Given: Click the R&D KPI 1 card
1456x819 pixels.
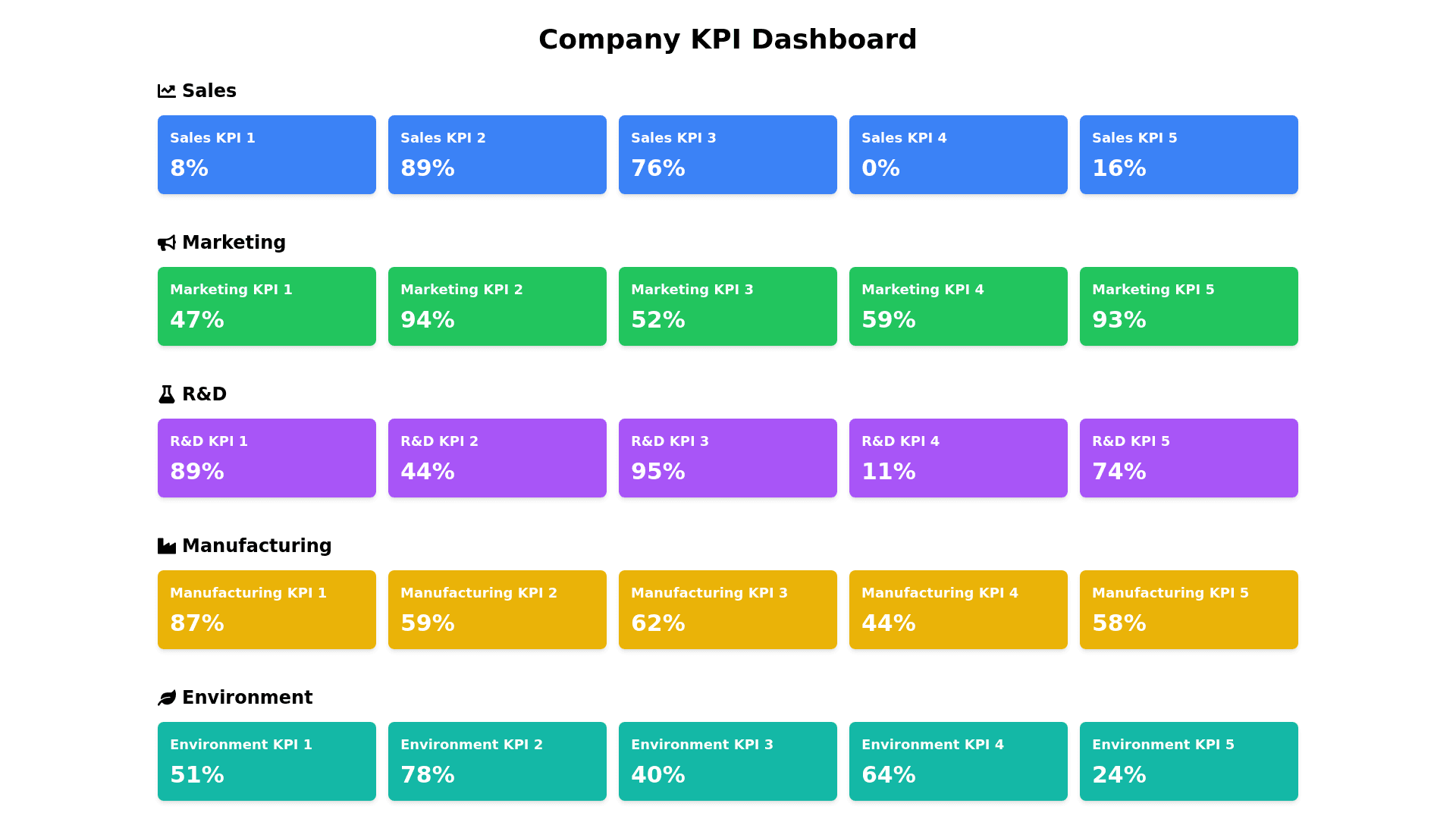Looking at the screenshot, I should pos(266,458).
